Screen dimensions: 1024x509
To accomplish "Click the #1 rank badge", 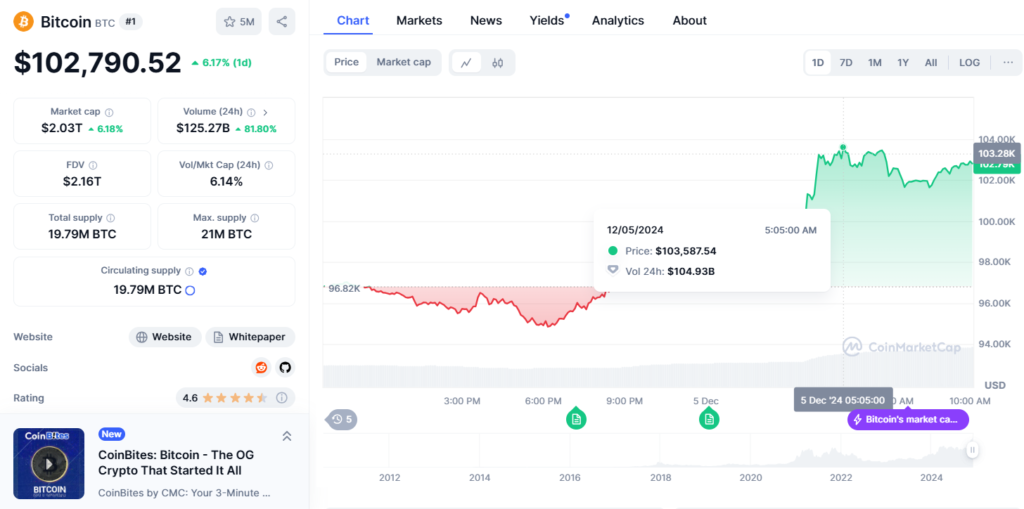I will 131,22.
